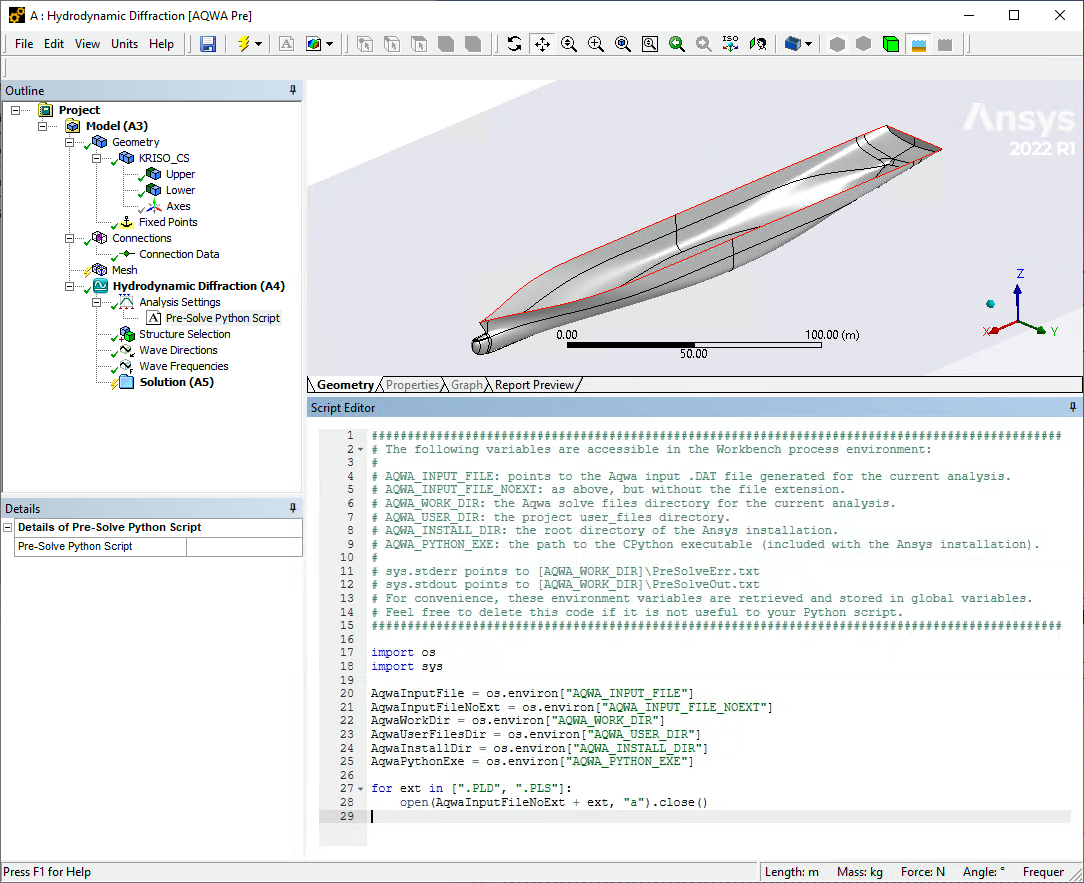Image resolution: width=1084 pixels, height=883 pixels.
Task: Collapse the Geometry tree node
Action: [x=70, y=142]
